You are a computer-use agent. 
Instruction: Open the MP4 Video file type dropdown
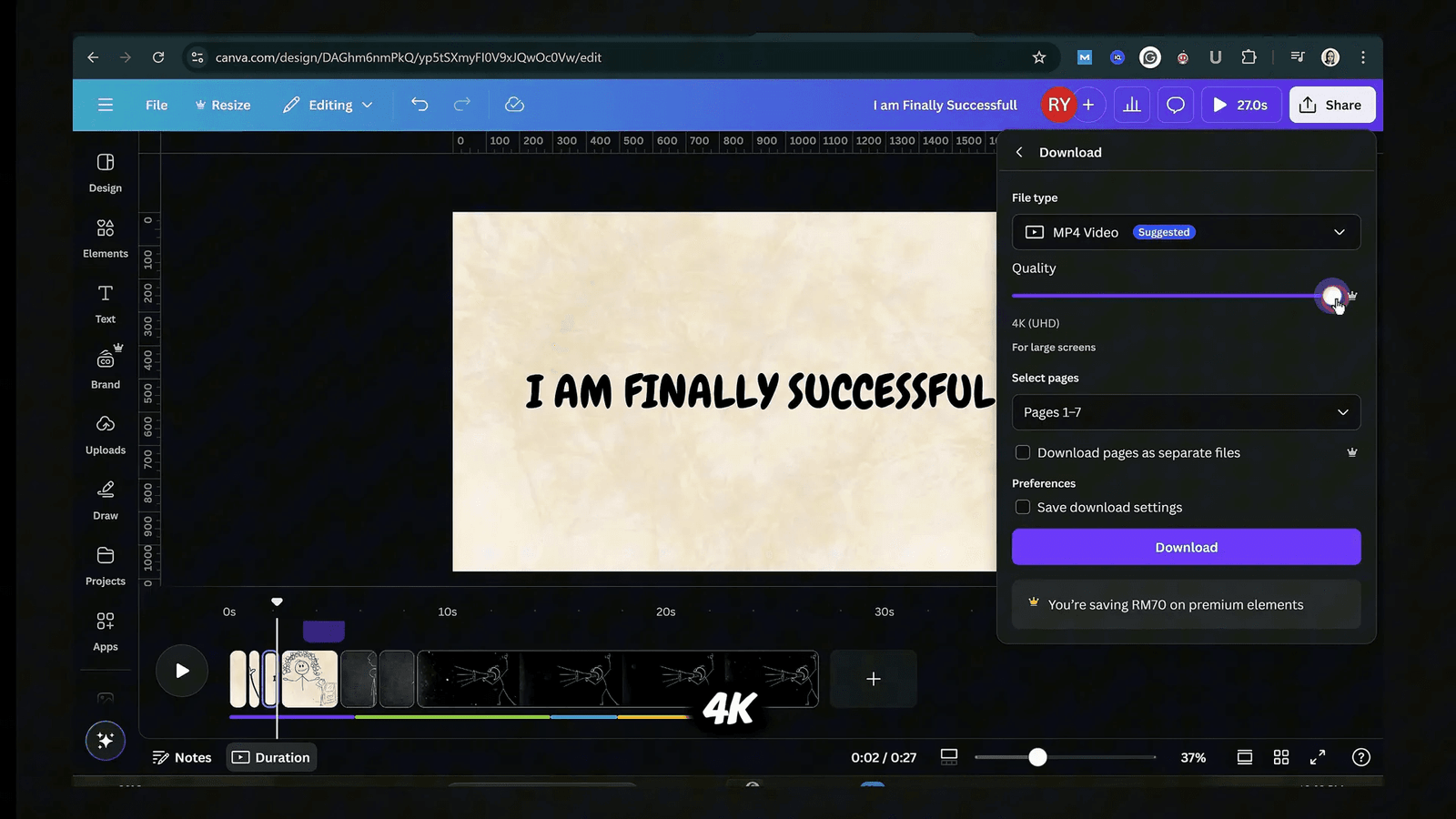point(1186,232)
